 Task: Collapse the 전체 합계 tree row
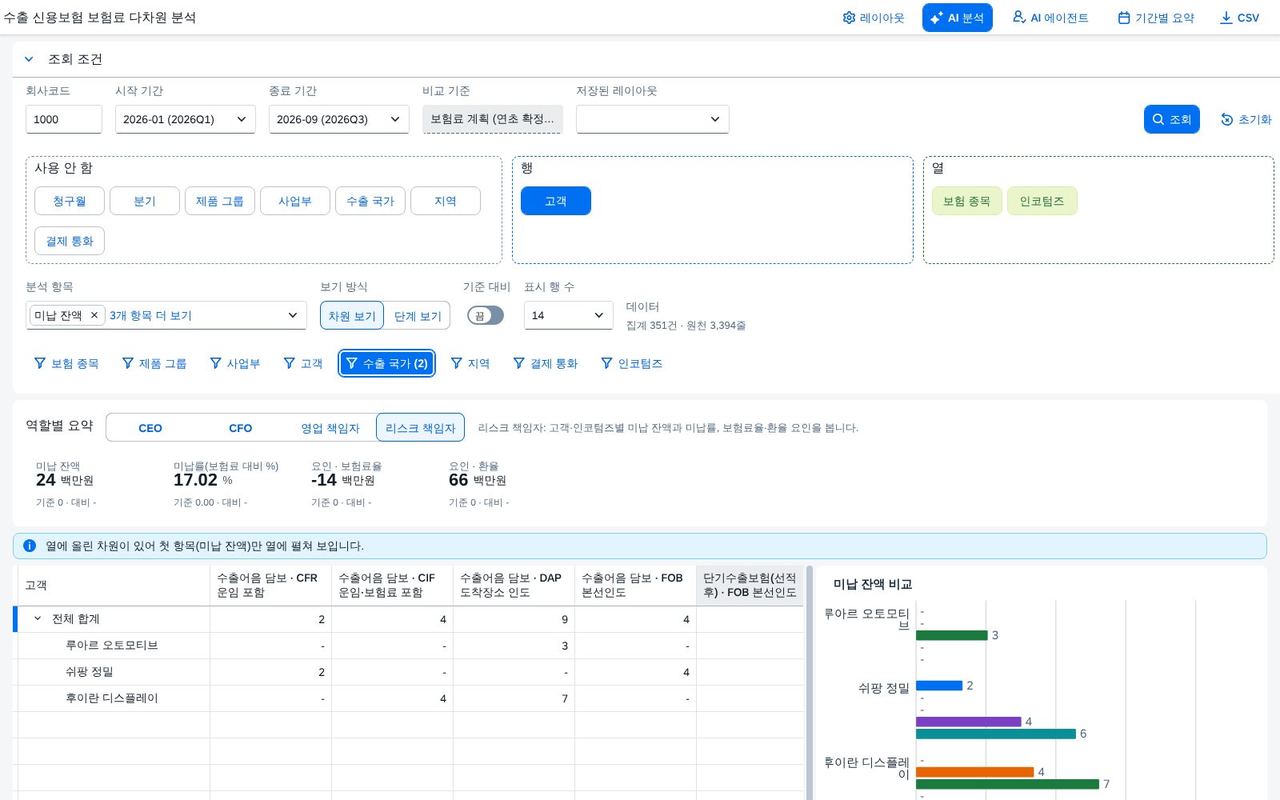click(x=38, y=619)
